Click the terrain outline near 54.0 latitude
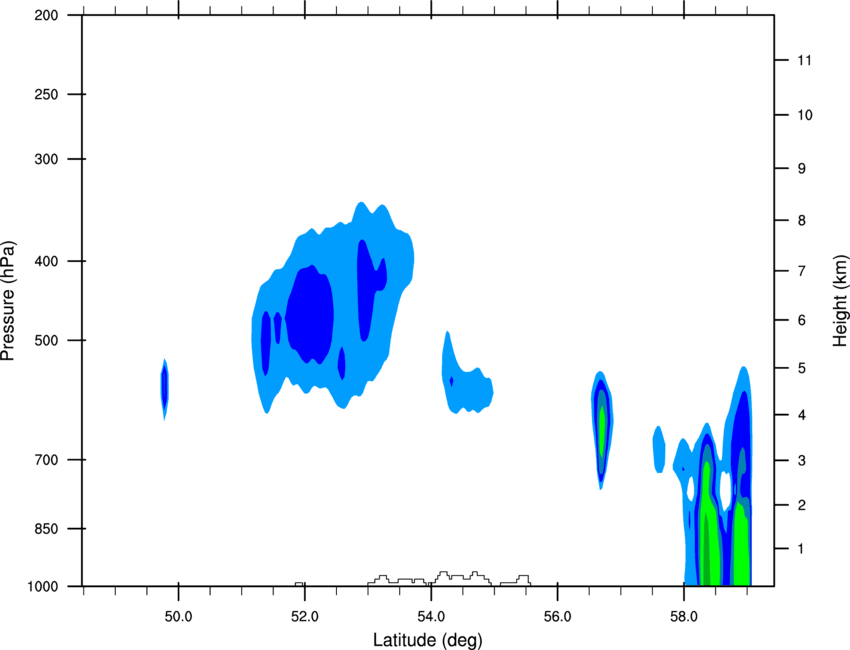850x650 pixels. tap(449, 578)
